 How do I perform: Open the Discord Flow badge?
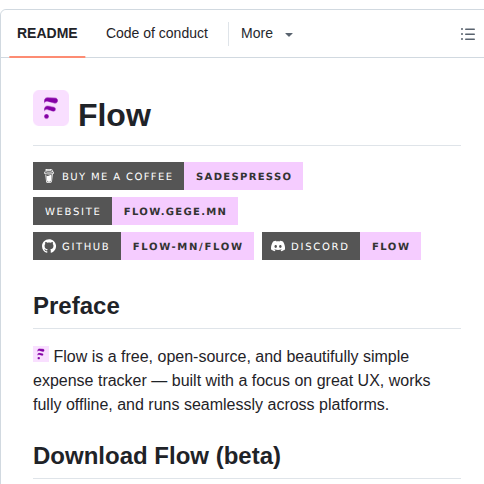[341, 246]
